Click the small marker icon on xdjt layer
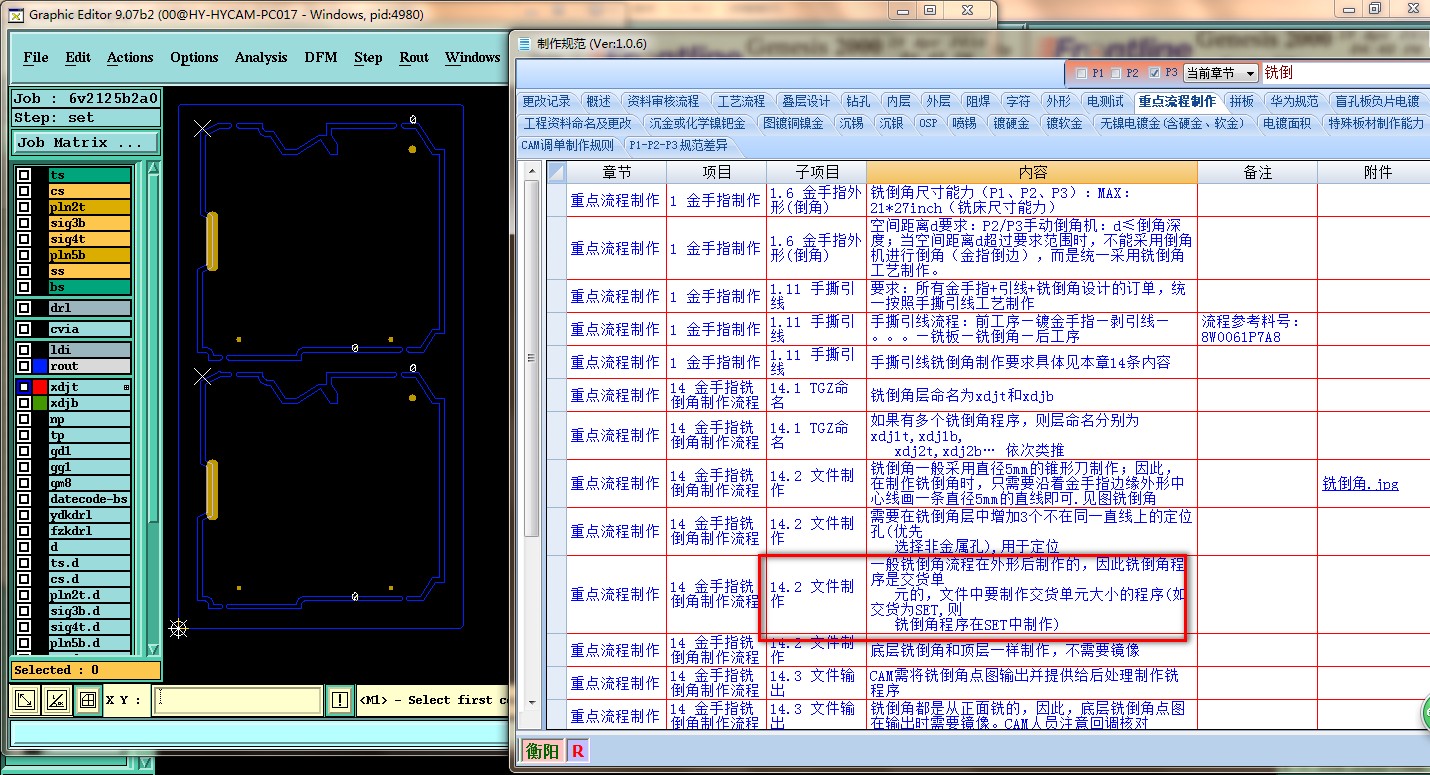Viewport: 1430px width, 775px height. pos(126,387)
